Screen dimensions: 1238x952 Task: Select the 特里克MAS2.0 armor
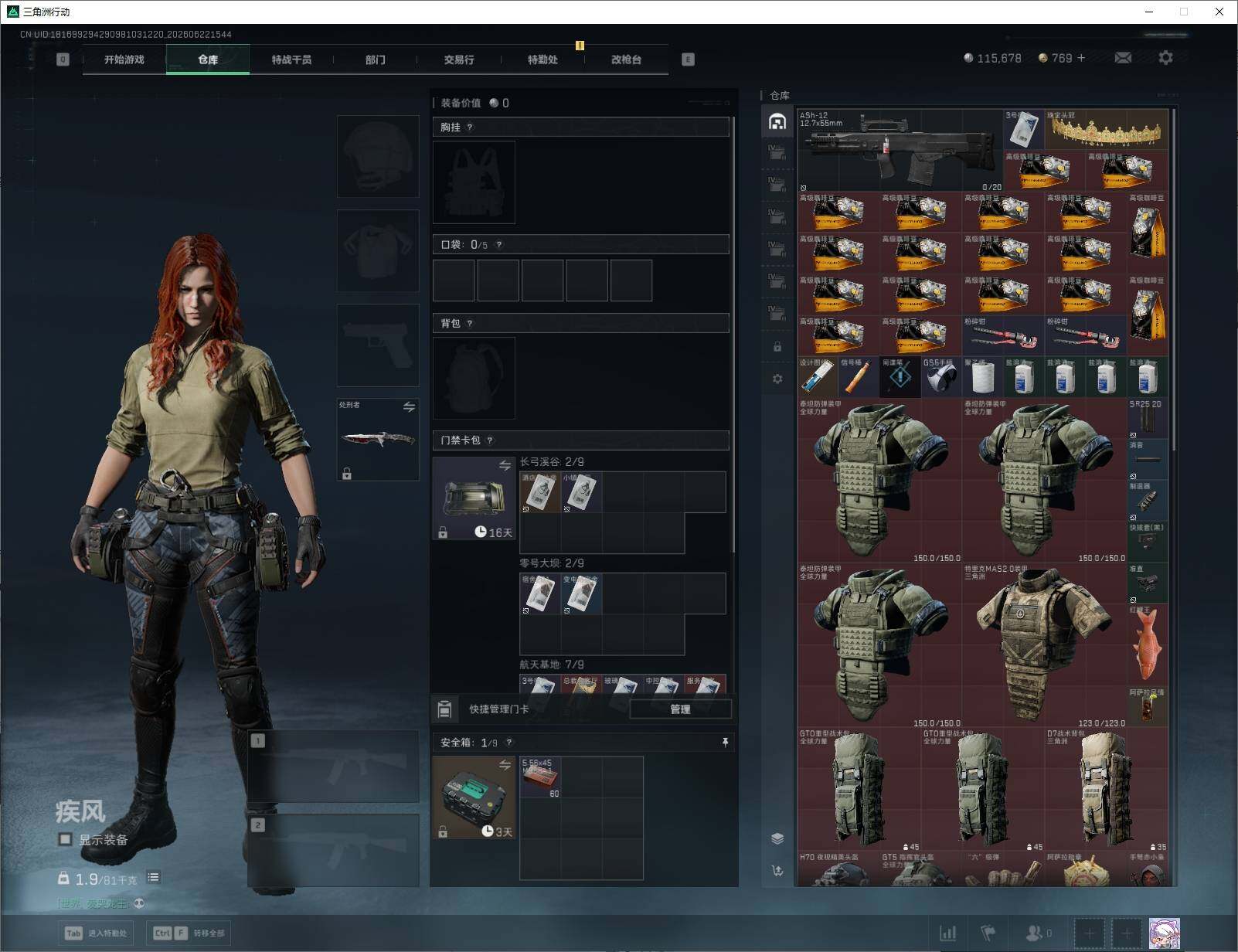(x=1045, y=645)
